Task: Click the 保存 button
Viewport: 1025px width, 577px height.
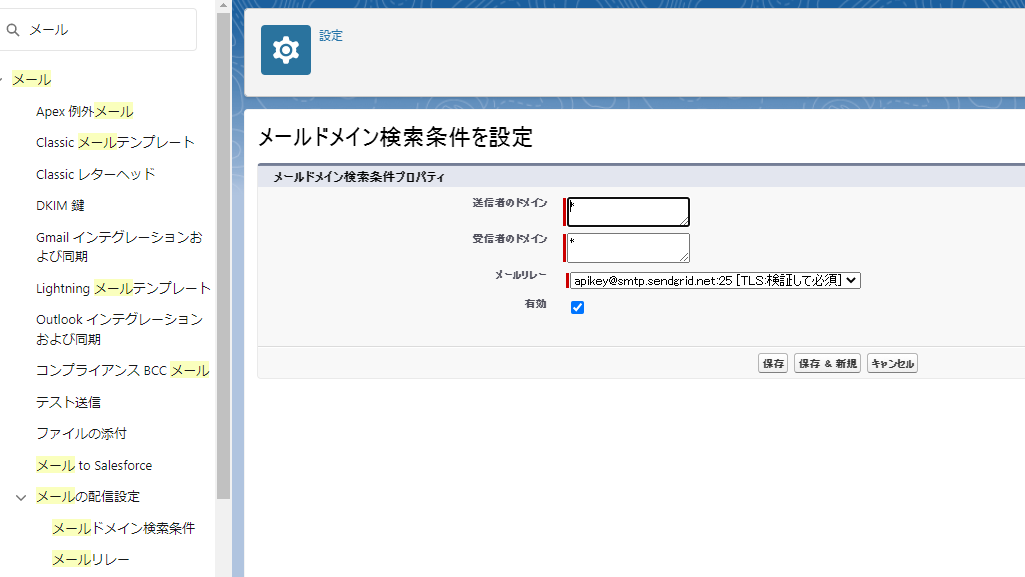Action: tap(772, 363)
